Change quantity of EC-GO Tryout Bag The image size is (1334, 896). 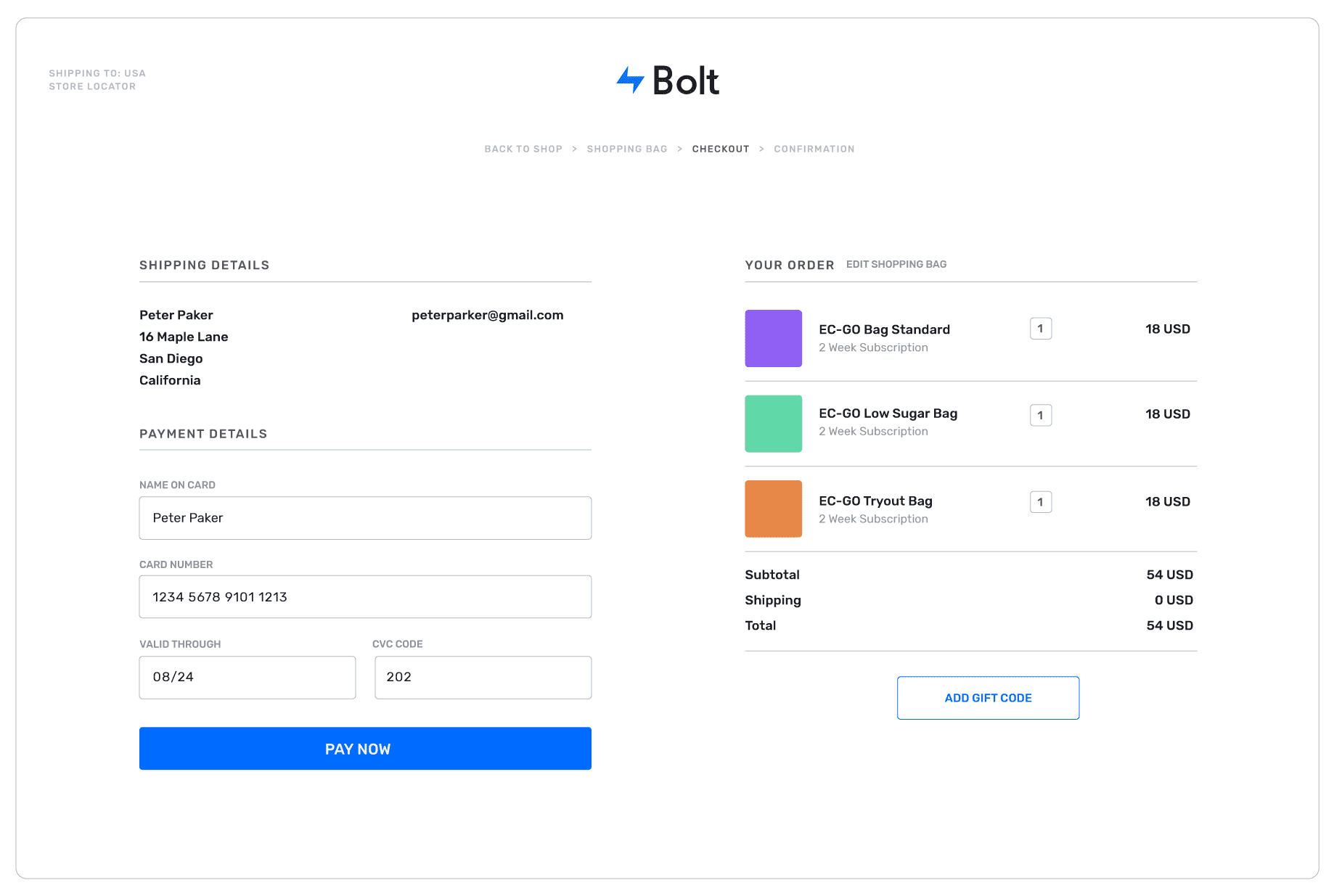(1041, 501)
